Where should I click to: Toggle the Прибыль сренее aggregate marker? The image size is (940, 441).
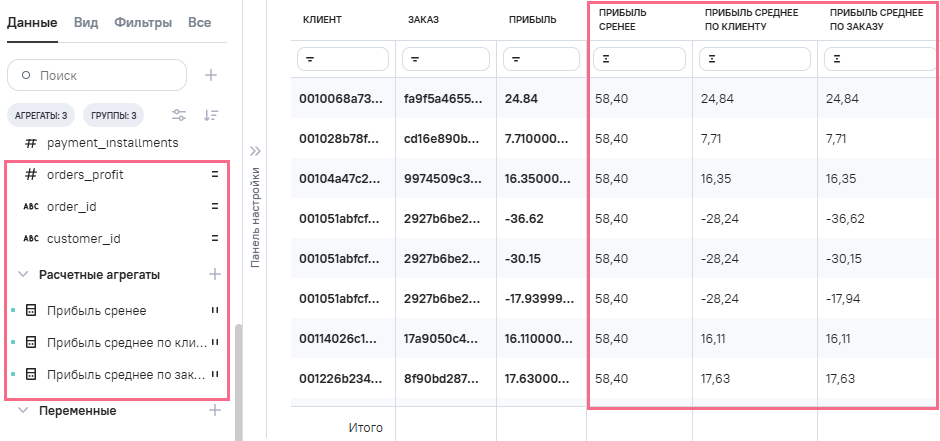(x=214, y=311)
